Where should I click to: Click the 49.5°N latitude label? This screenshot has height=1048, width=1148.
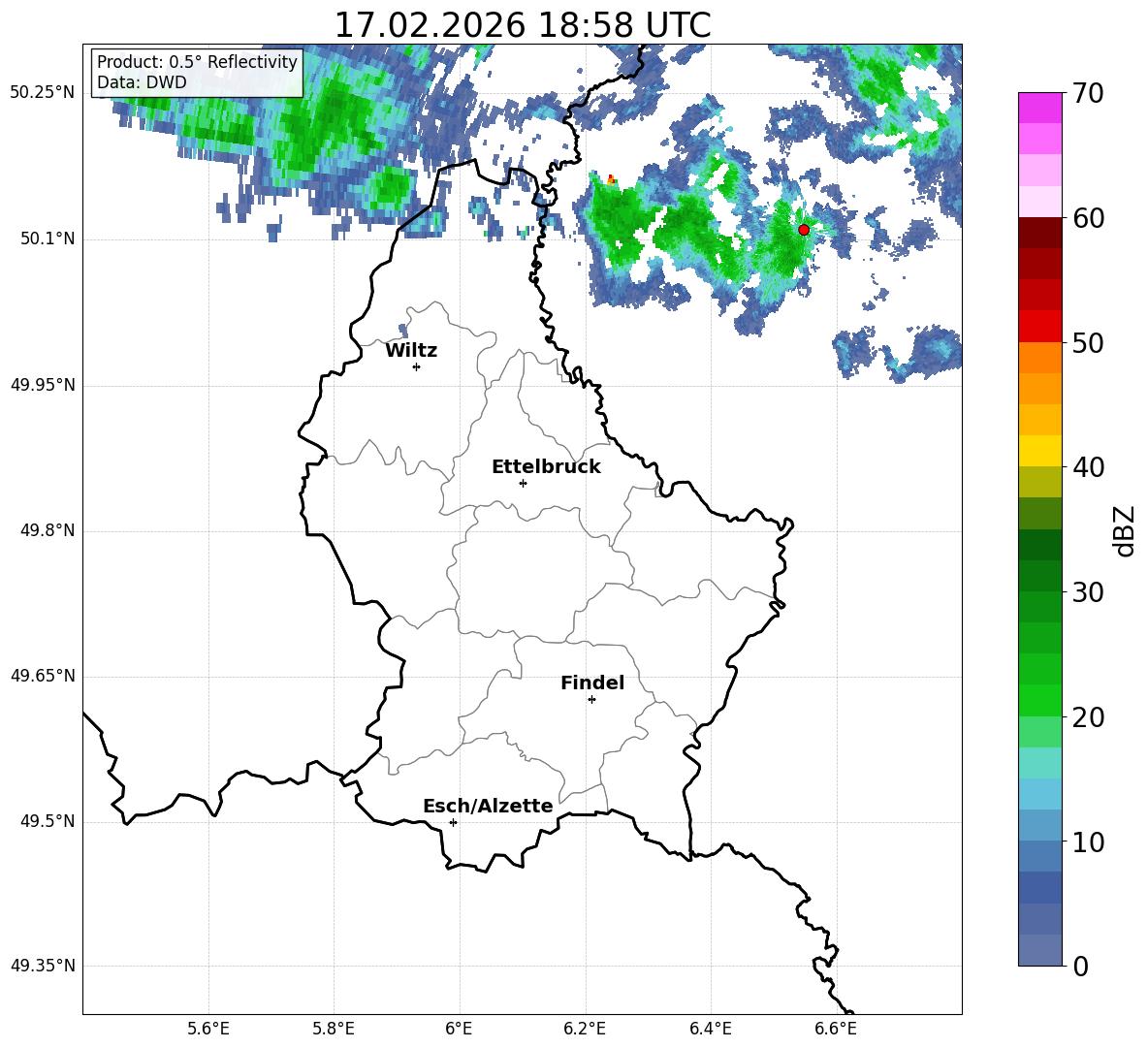pos(48,821)
